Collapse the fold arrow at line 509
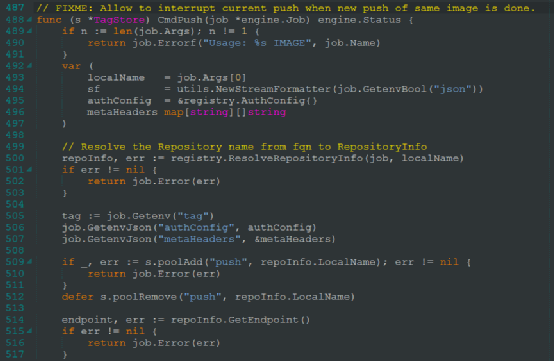554x362 pixels. [x=29, y=262]
